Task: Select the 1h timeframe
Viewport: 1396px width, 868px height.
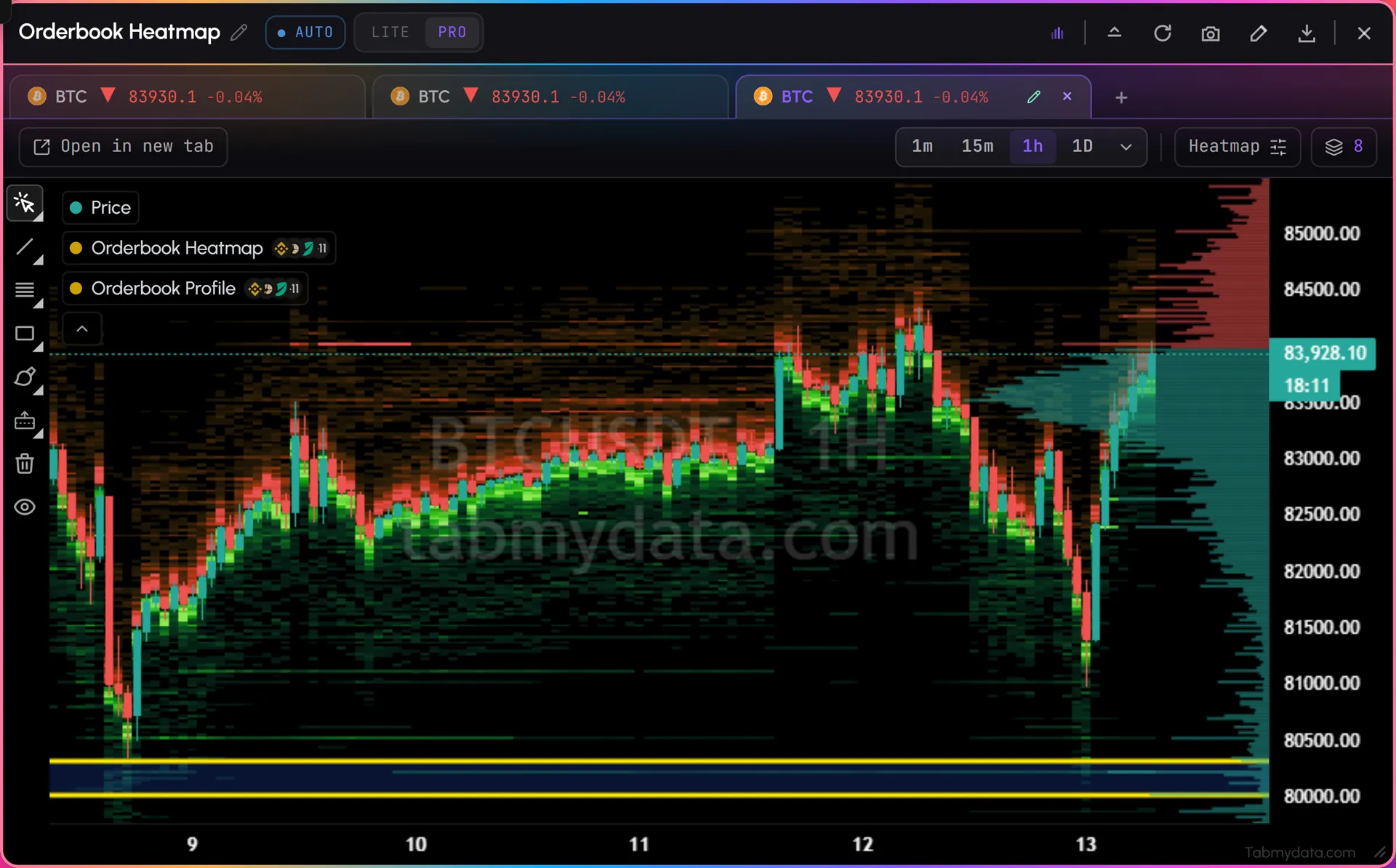Action: pos(1032,146)
